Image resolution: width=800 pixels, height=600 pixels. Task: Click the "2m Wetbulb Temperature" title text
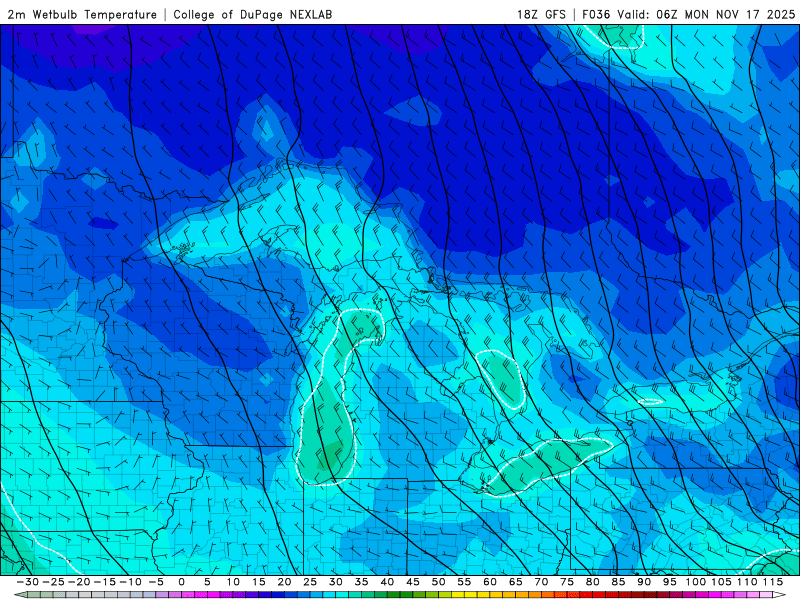(82, 15)
